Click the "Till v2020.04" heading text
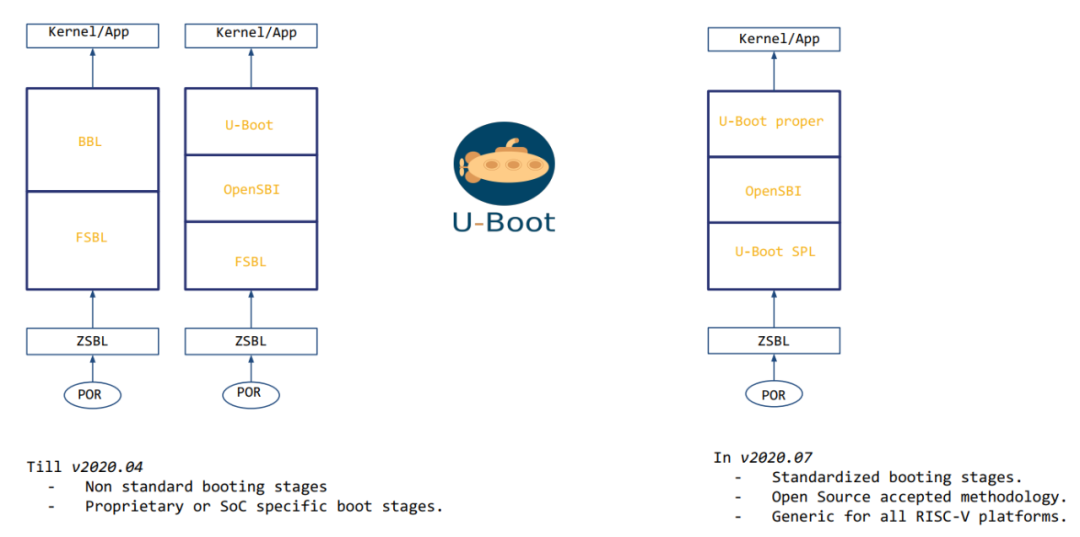The image size is (1080, 537). (x=84, y=467)
